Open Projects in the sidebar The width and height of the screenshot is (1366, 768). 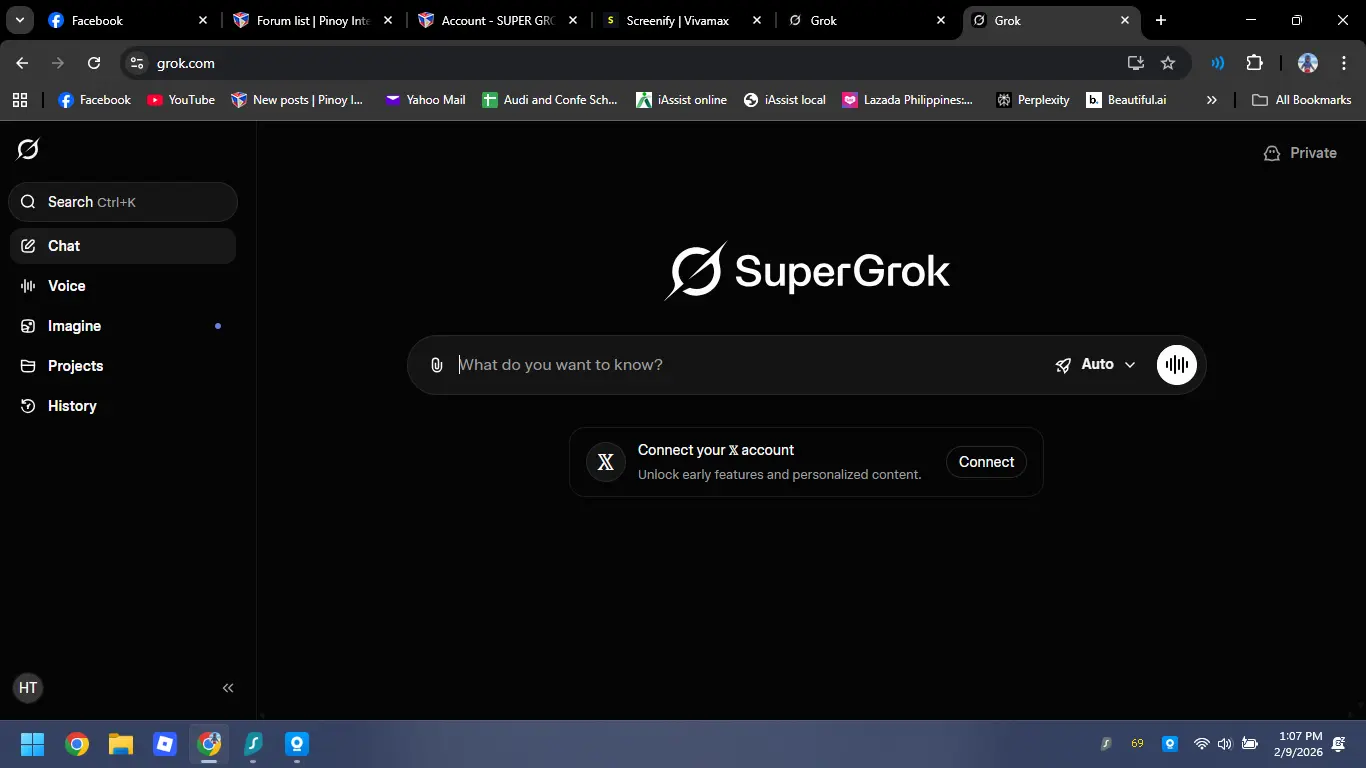point(123,366)
